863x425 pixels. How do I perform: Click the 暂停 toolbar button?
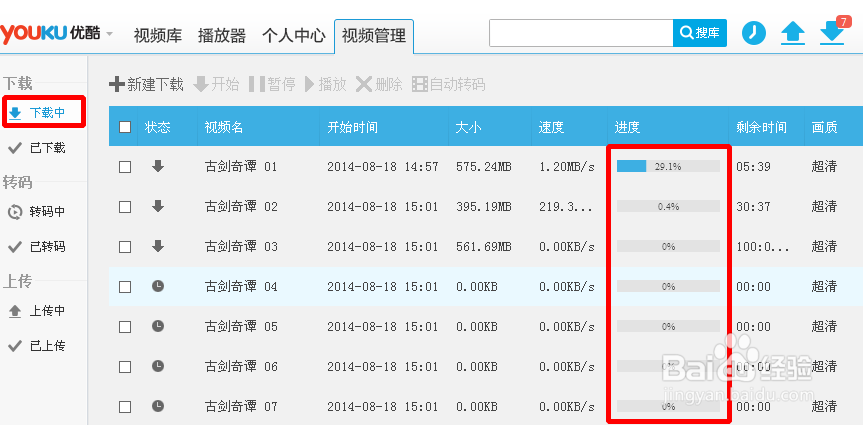click(x=272, y=84)
